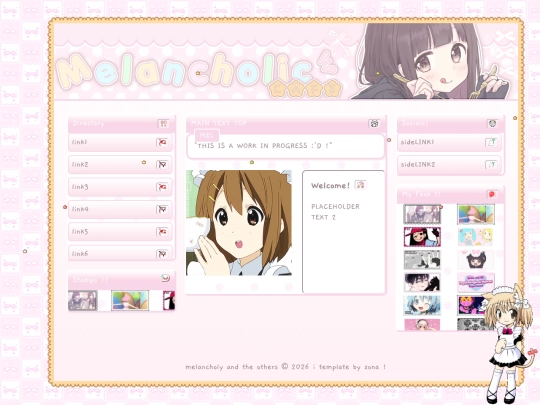Screen dimensions: 540x405
Task: Click the Stamps header icon
Action: pyautogui.click(x=166, y=278)
